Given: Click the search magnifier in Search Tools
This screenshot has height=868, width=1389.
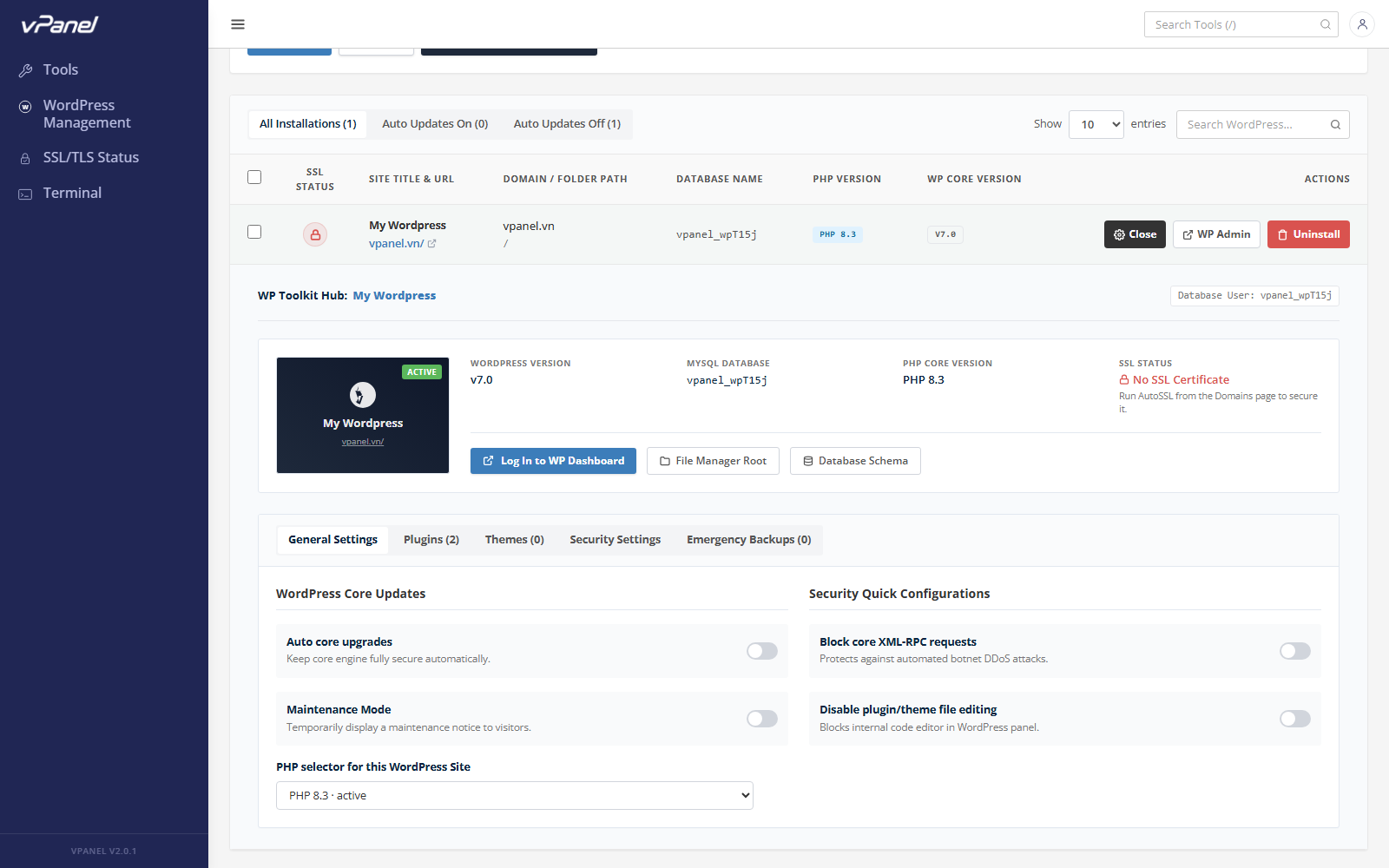Looking at the screenshot, I should [x=1326, y=24].
